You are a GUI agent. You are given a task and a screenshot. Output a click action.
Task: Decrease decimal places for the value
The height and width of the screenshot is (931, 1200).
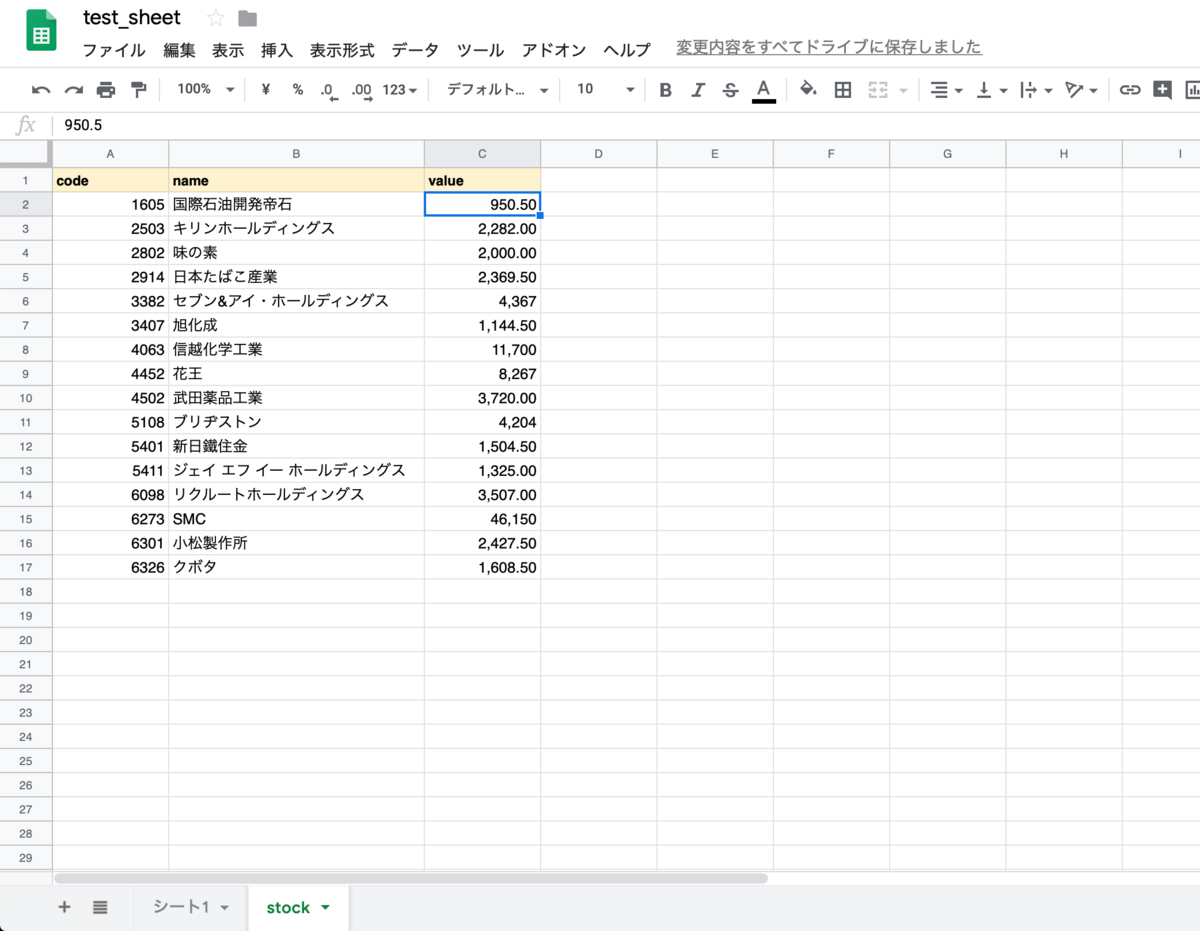click(x=327, y=89)
